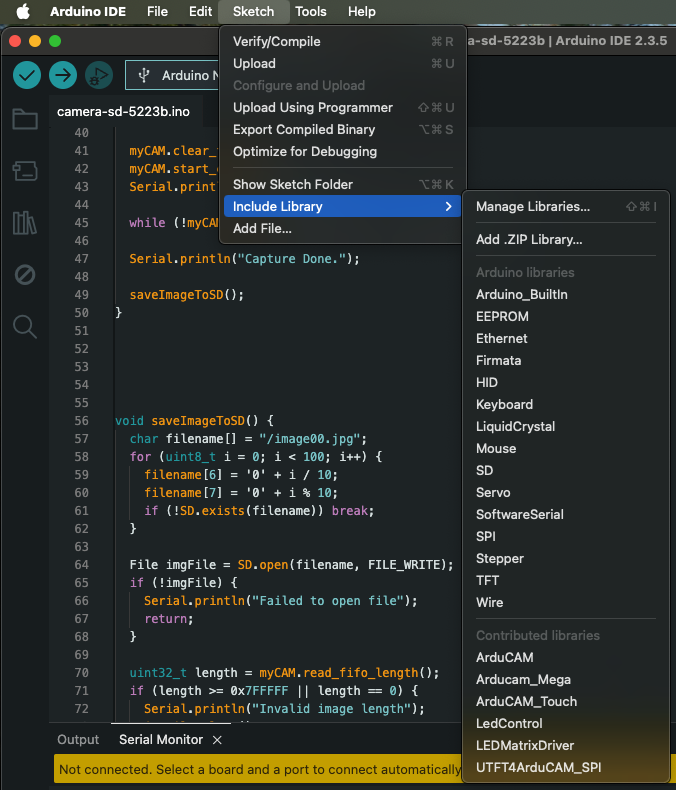Click Verify/Compile in the Sketch menu

[276, 42]
